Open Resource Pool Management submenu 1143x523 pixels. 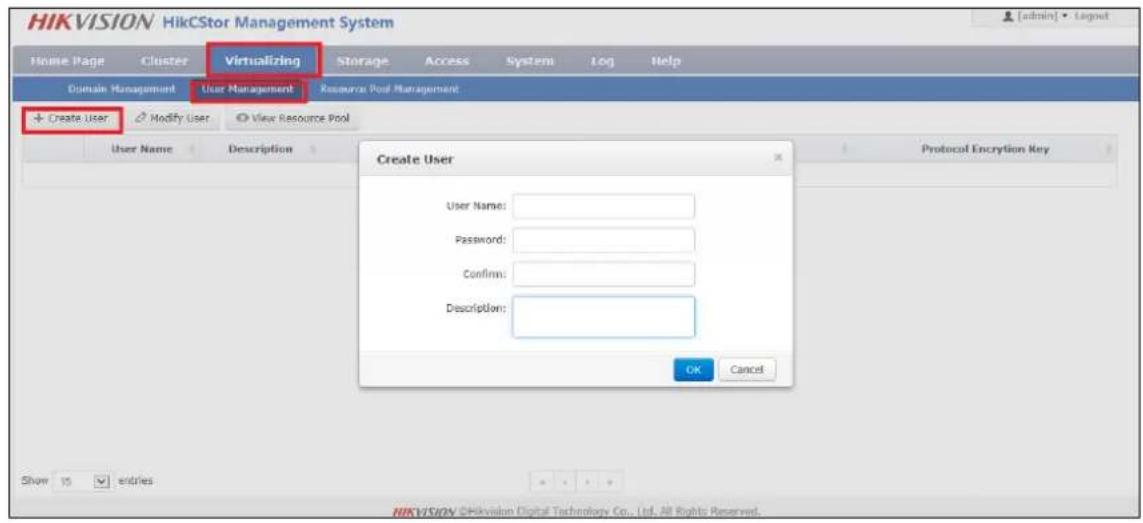pyautogui.click(x=388, y=88)
